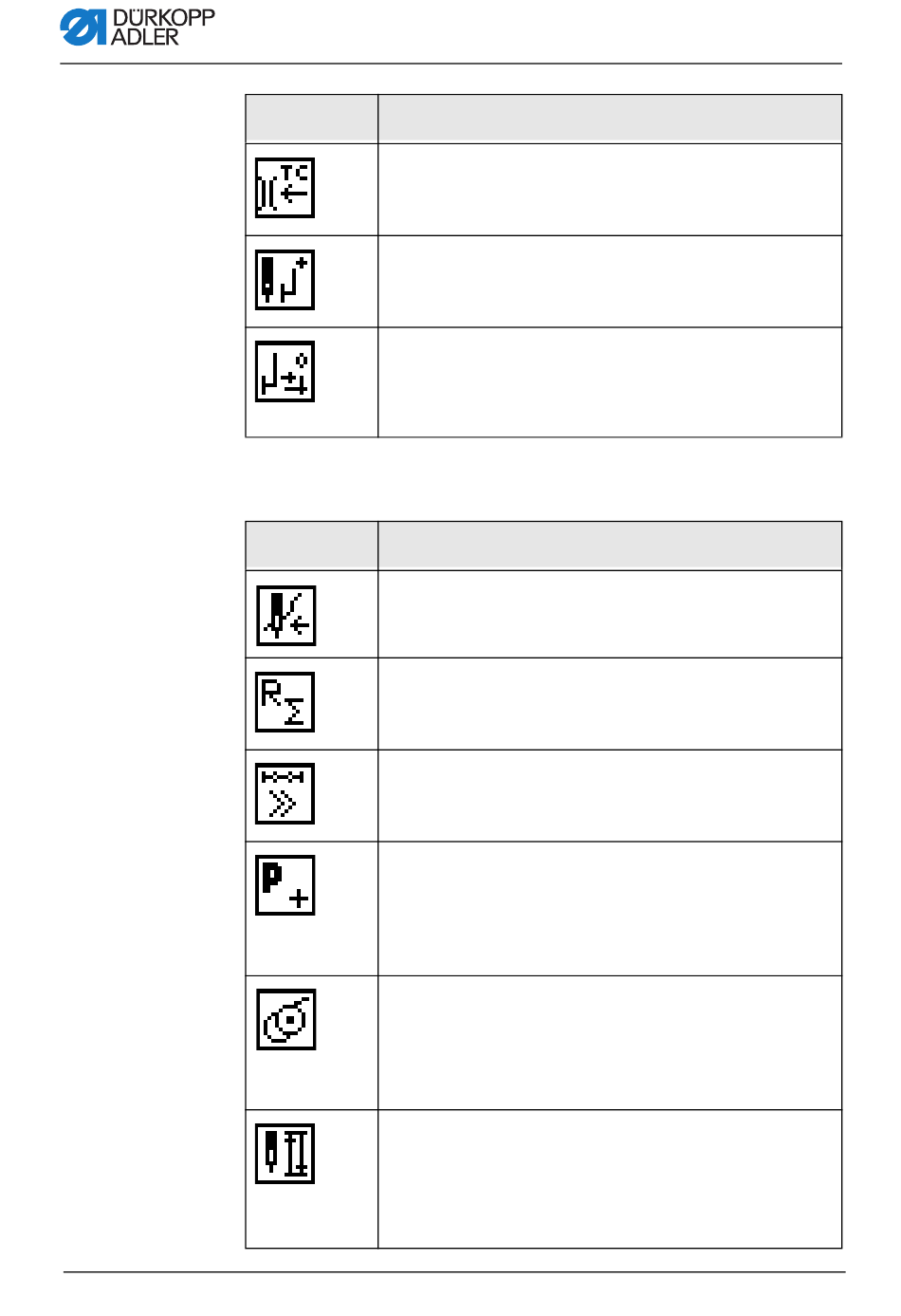The image size is (901, 1316).
Task: Click the second table's wide header cell
Action: [610, 546]
